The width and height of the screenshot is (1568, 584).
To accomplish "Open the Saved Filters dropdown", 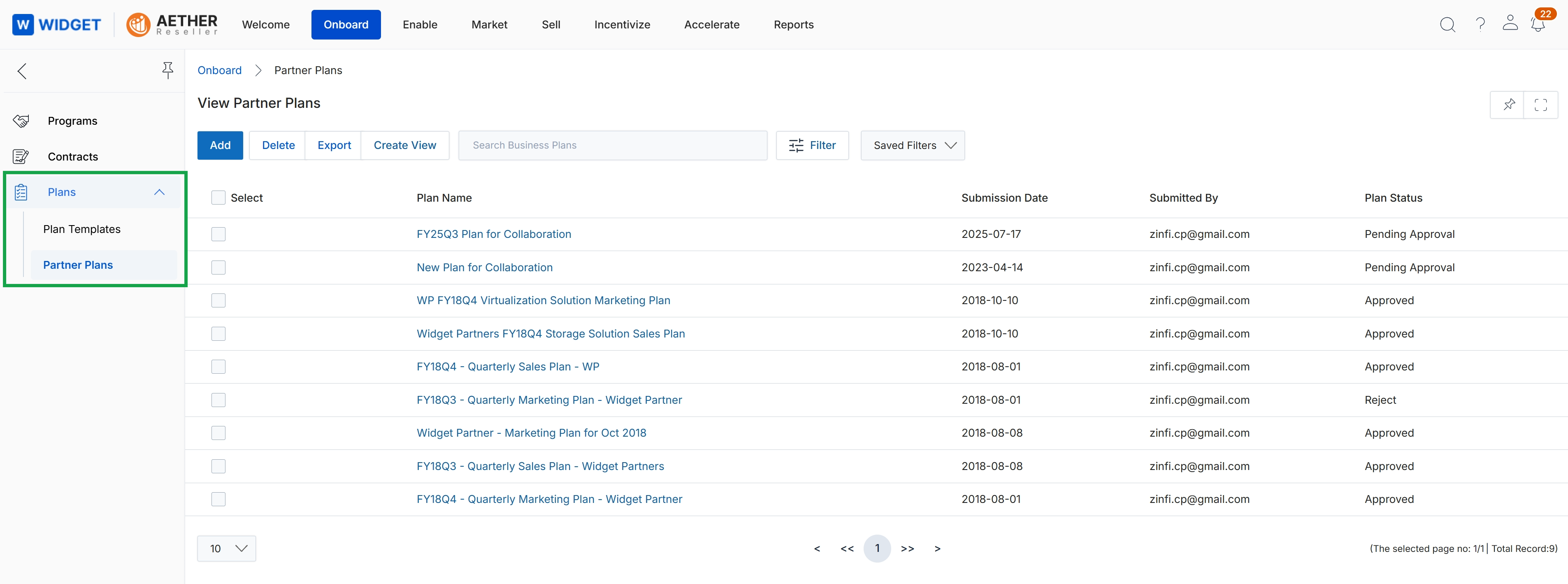I will 913,146.
